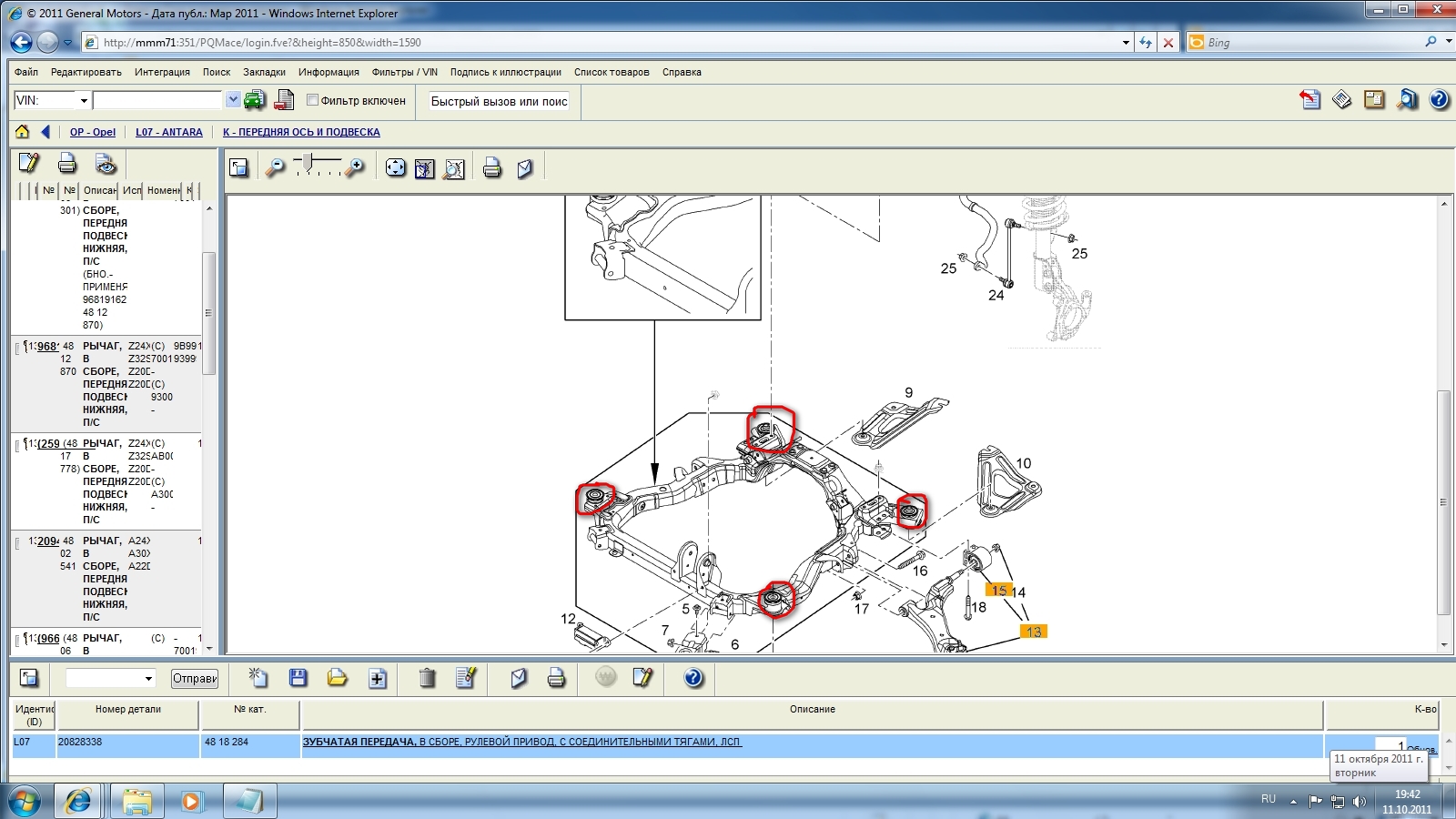Viewport: 1456px width, 819px height.
Task: Open a saved shopping list folder icon
Action: click(x=338, y=677)
